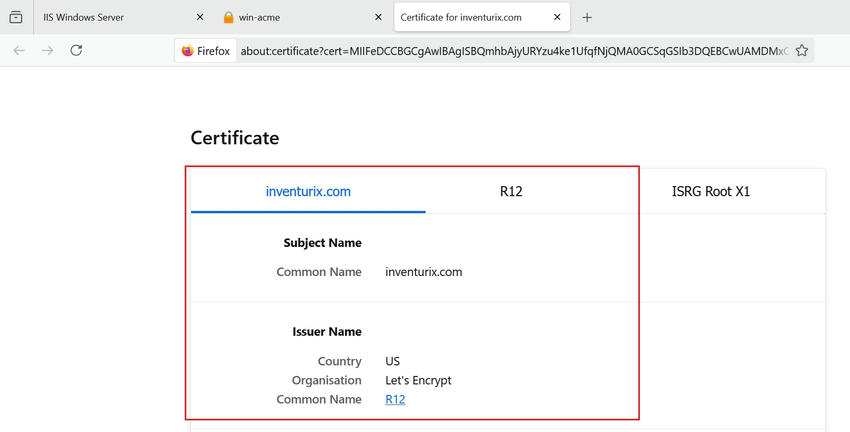Screen dimensions: 850x432
Task: Click the Common Name label under Subject Name
Action: click(319, 272)
